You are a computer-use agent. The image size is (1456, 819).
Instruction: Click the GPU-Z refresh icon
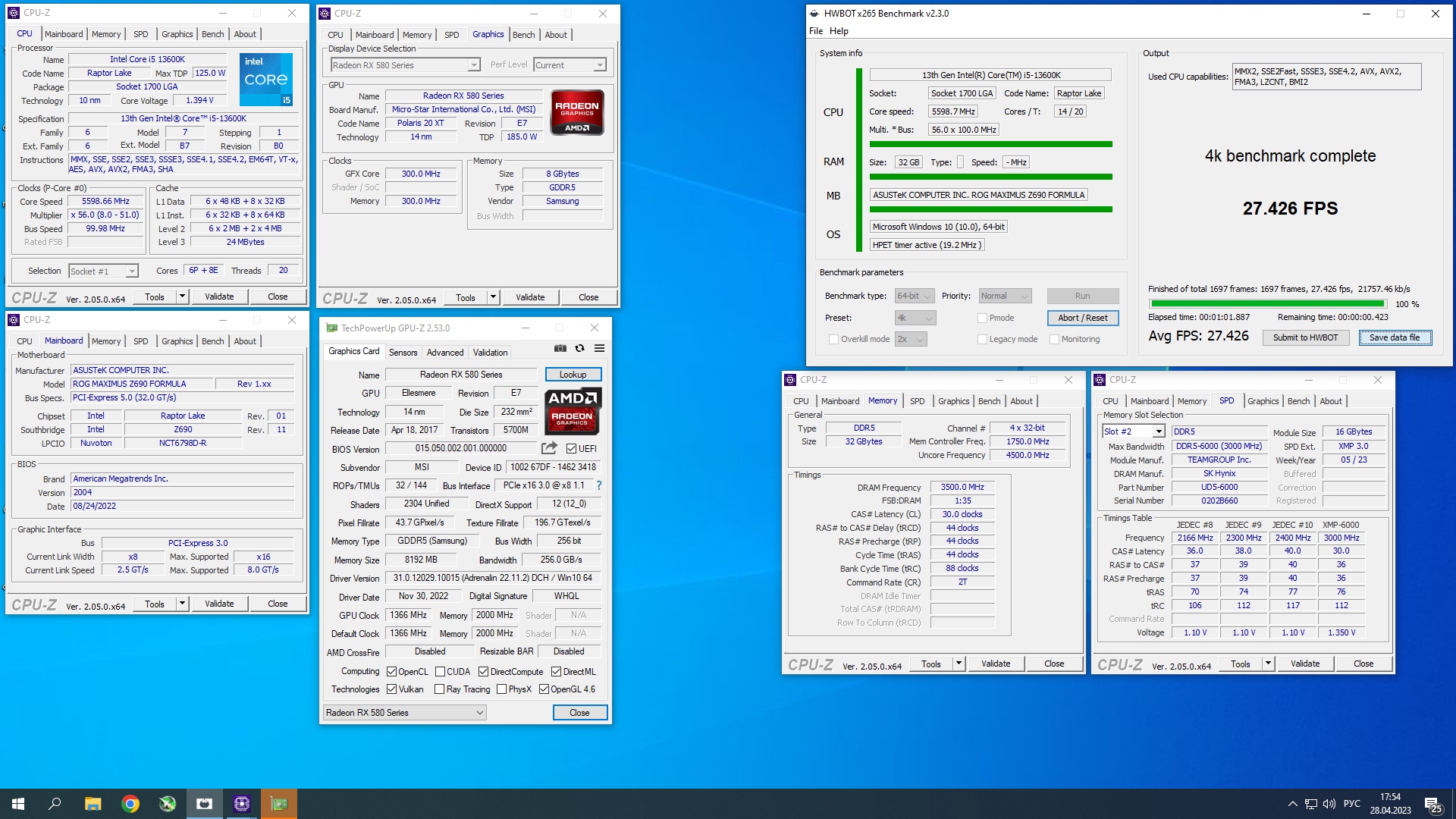click(x=579, y=348)
